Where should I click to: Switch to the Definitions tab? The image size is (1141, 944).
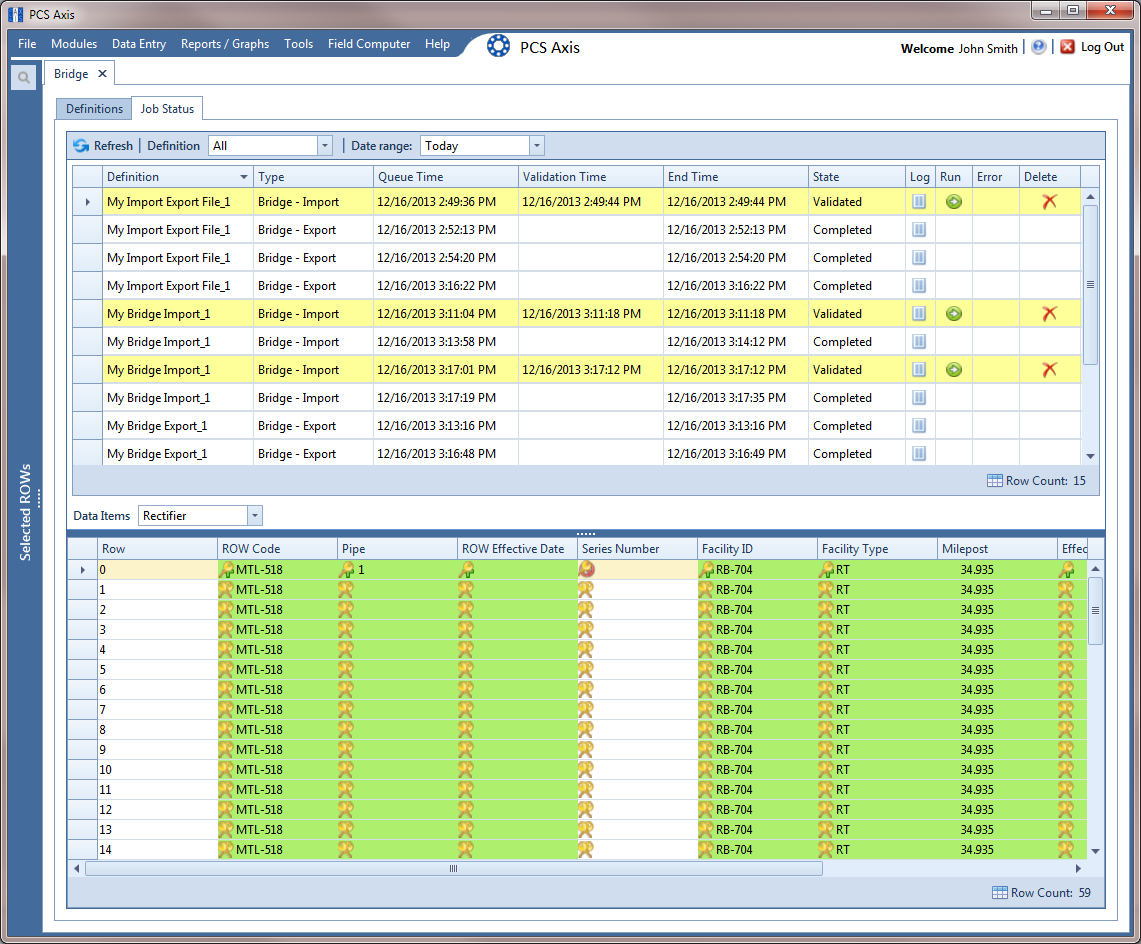coord(94,108)
